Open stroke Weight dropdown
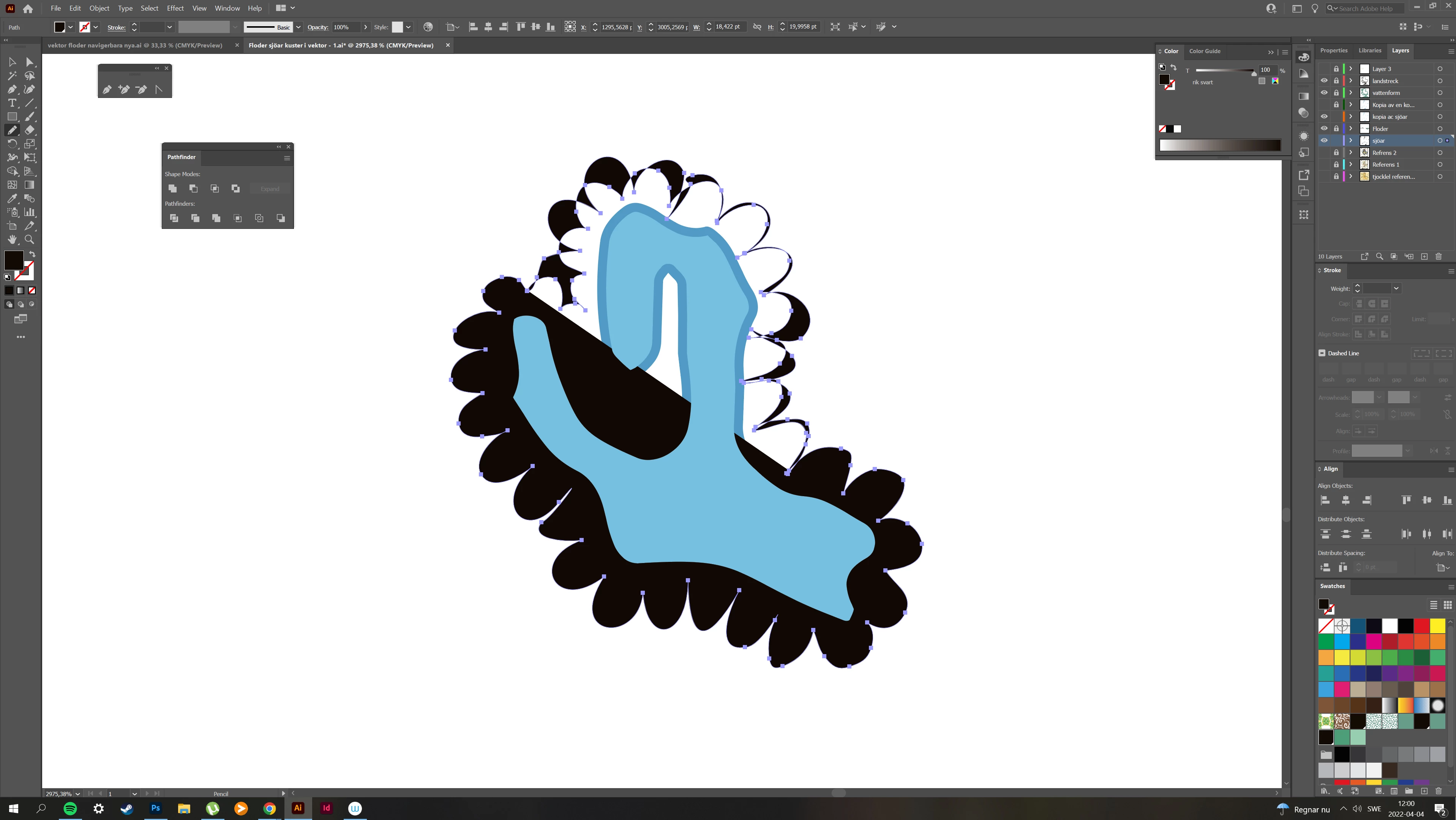The width and height of the screenshot is (1456, 820). click(x=1396, y=288)
